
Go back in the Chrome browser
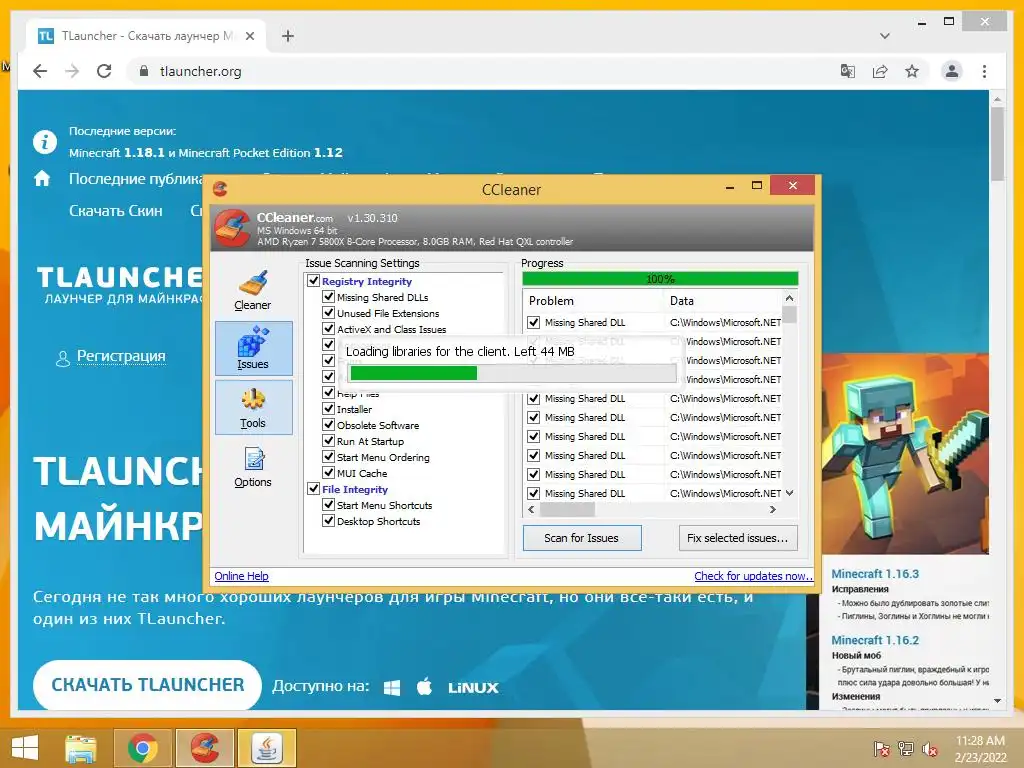pyautogui.click(x=40, y=71)
